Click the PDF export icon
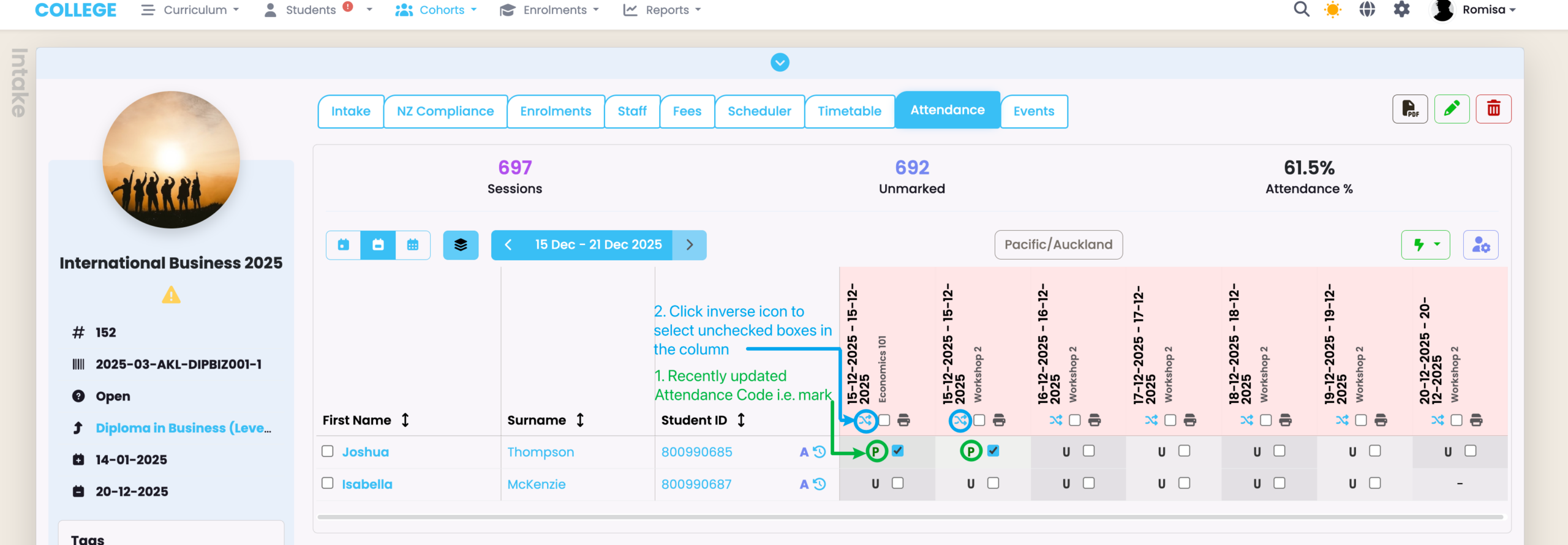Image resolution: width=1568 pixels, height=545 pixels. [x=1409, y=110]
